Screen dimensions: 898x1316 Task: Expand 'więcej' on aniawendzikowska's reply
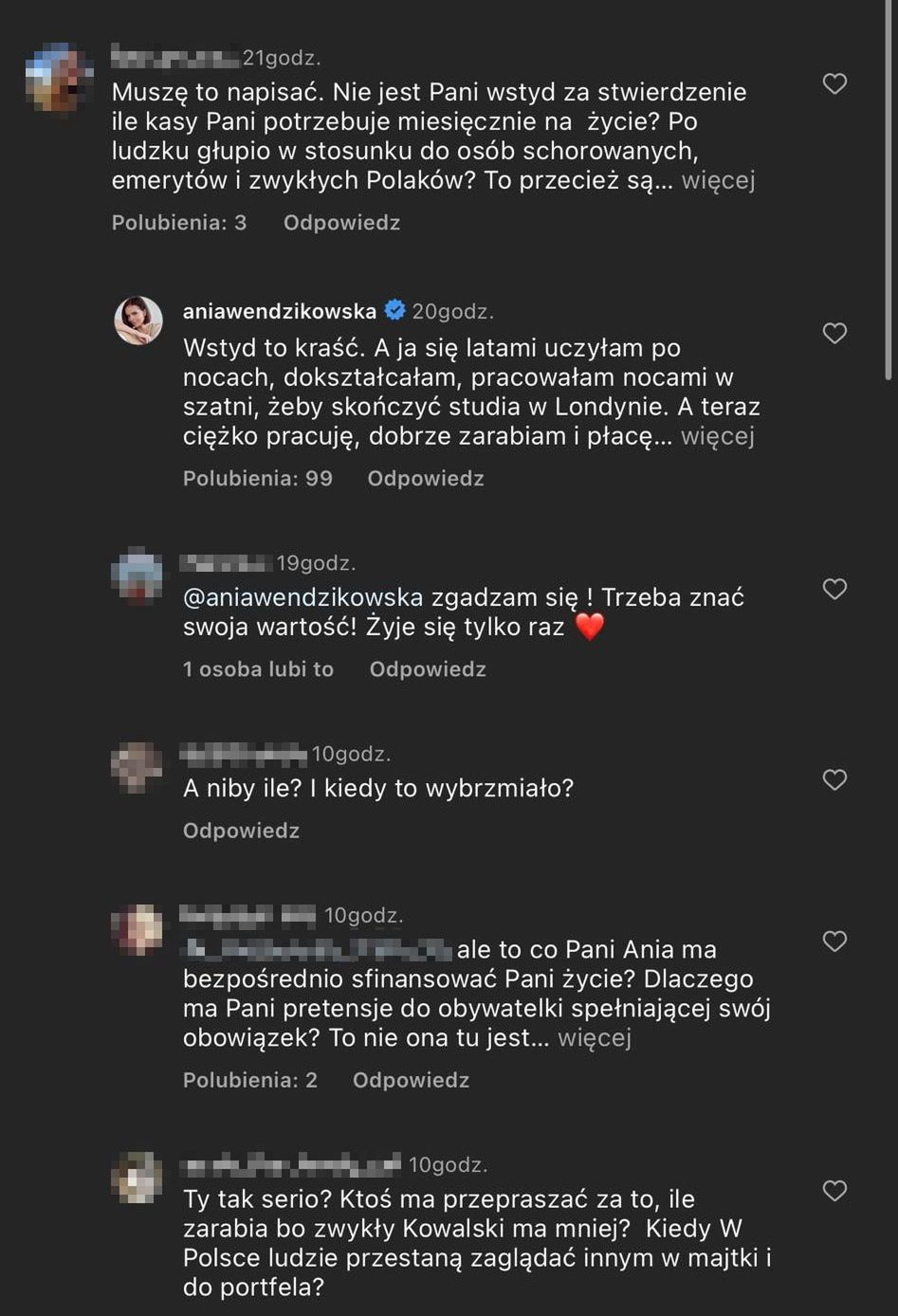click(717, 436)
